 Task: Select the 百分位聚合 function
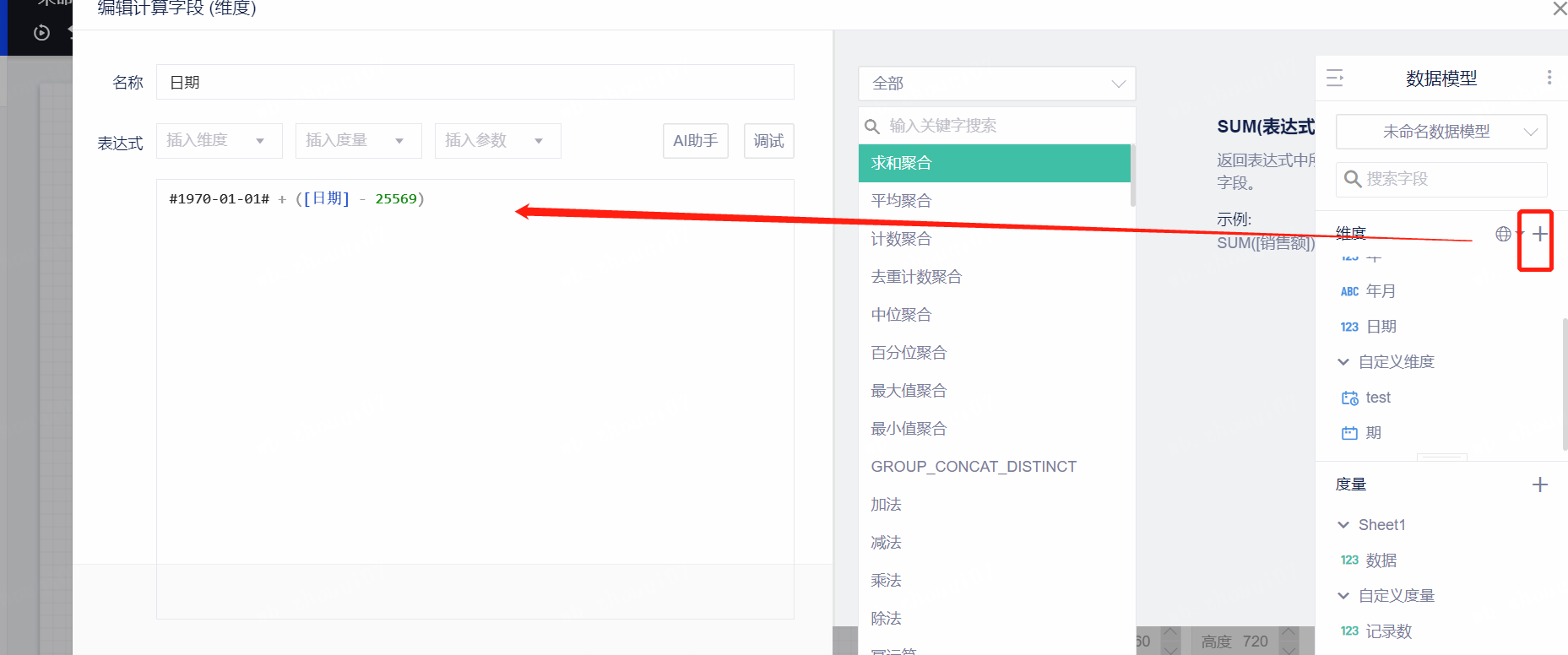[994, 353]
